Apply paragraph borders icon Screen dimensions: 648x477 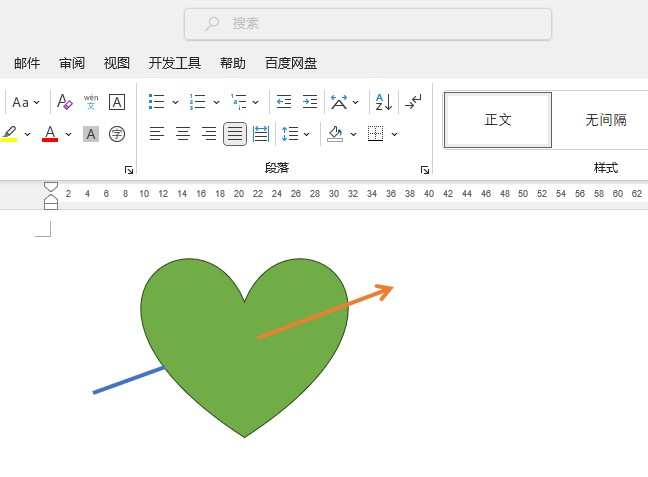coord(375,134)
